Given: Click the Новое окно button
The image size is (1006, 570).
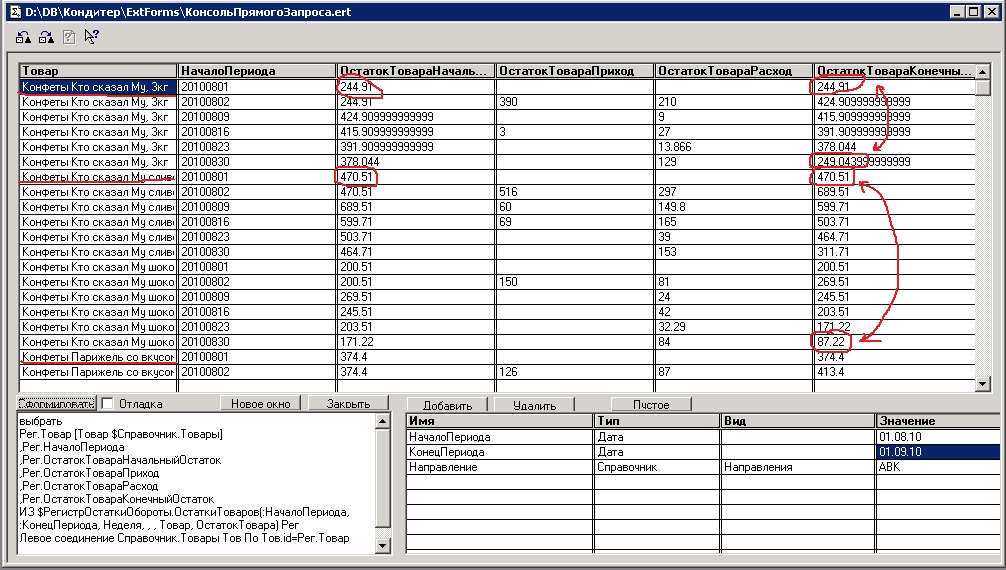Looking at the screenshot, I should (x=260, y=404).
